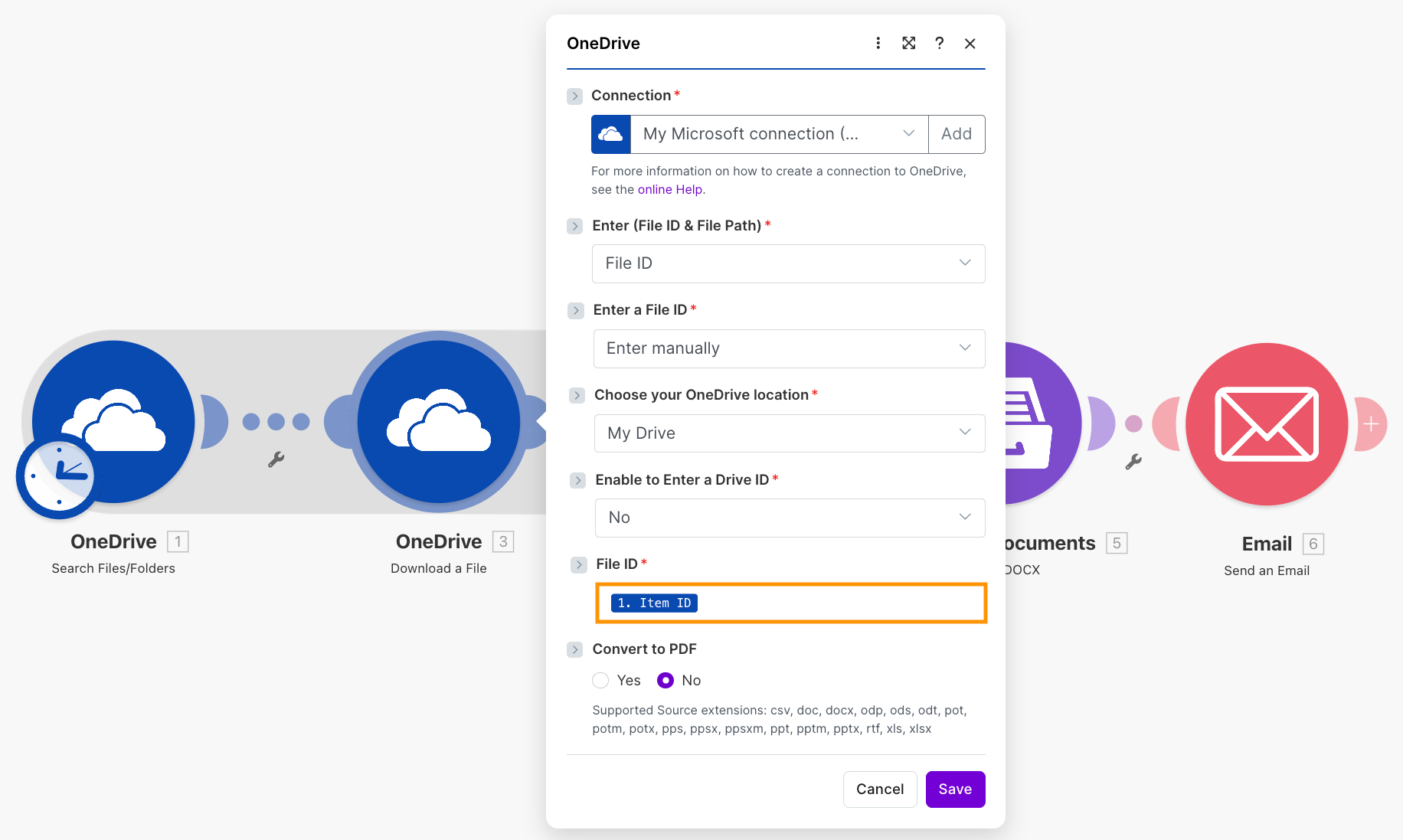Open the partially hidden Documents module

tap(1042, 423)
